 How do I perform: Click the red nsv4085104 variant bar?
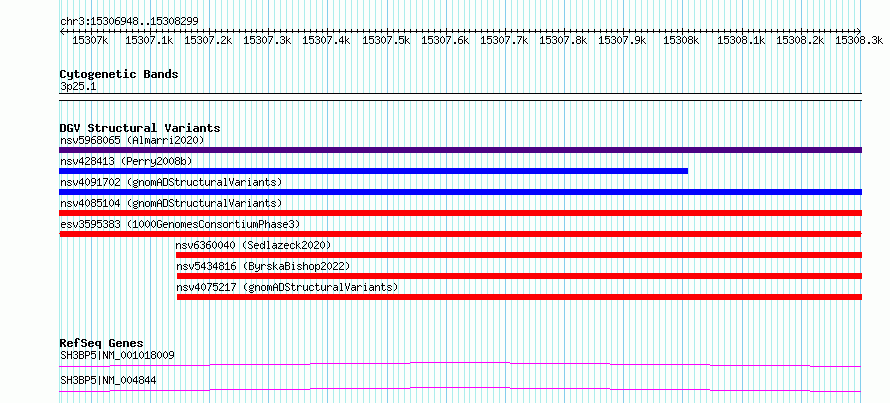tap(460, 213)
